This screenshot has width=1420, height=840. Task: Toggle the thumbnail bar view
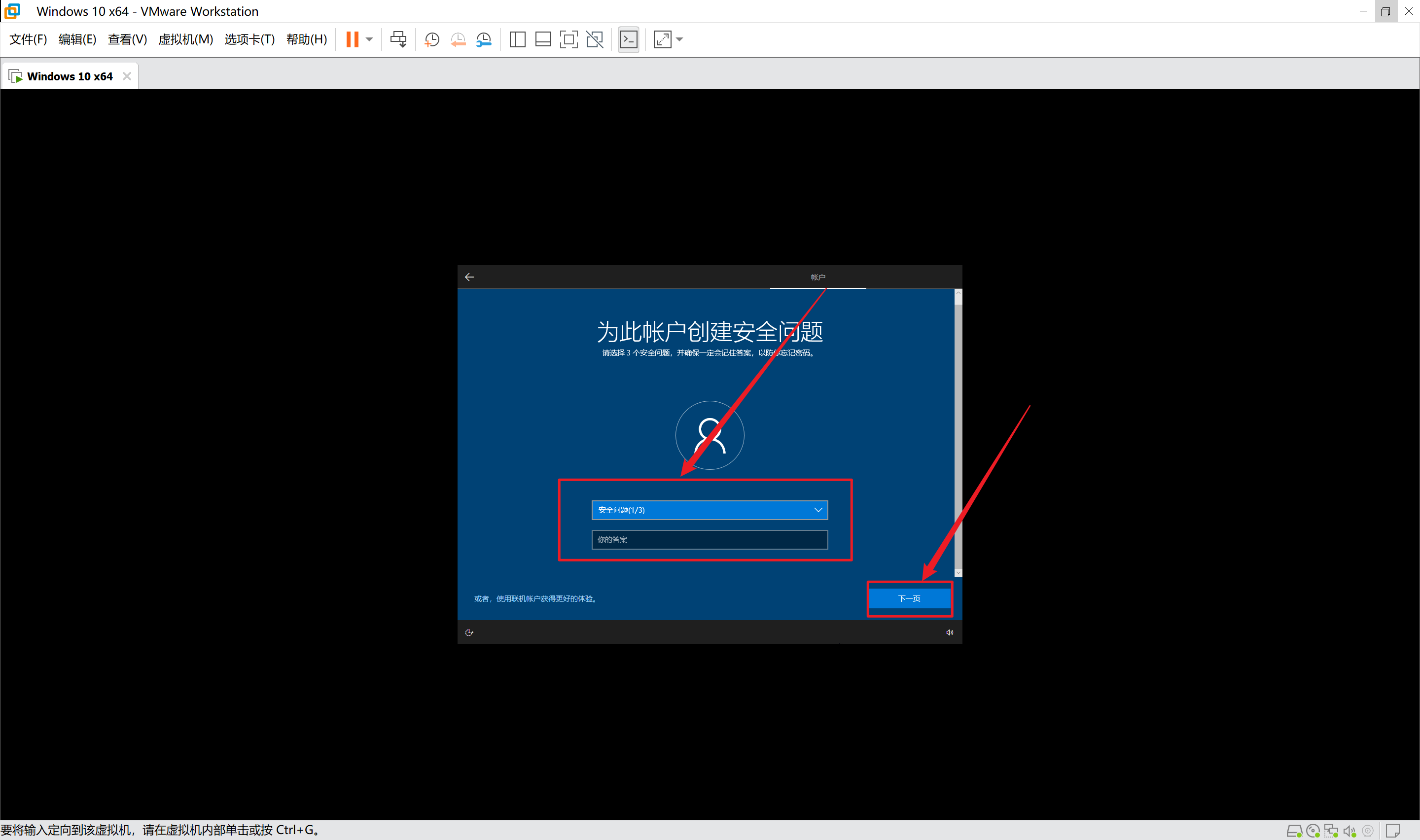(543, 39)
